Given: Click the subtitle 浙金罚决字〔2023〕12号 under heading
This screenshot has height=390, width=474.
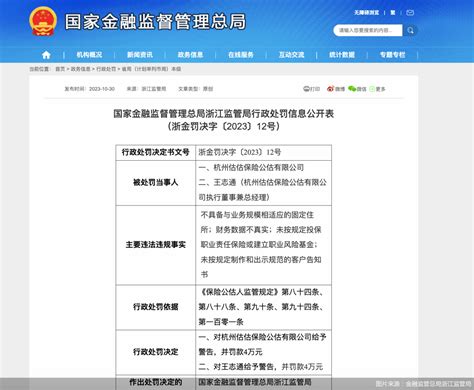Looking at the screenshot, I should (224, 127).
